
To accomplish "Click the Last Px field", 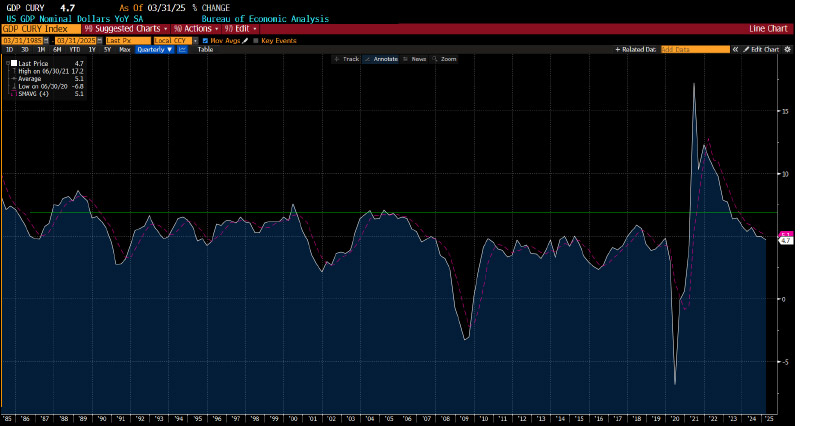I will [x=128, y=41].
